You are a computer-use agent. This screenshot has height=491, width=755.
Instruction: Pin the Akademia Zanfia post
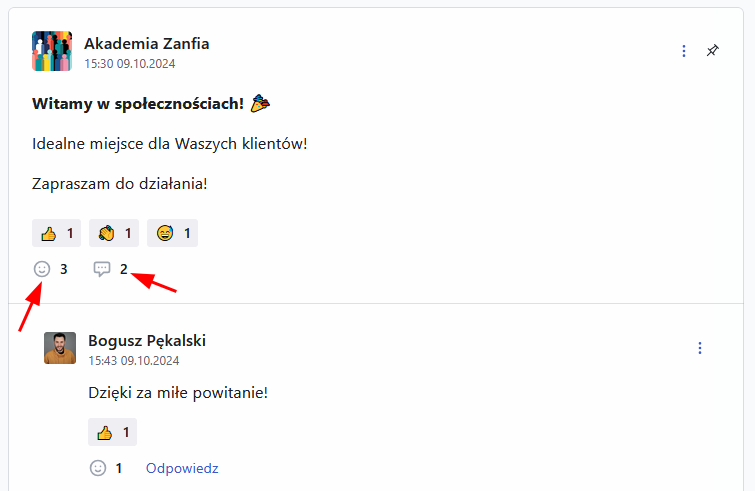712,50
